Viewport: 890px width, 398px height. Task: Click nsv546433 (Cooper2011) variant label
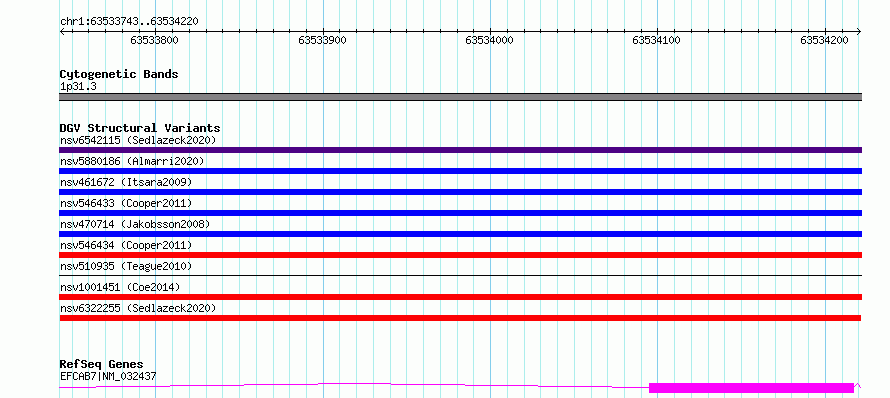coord(126,203)
